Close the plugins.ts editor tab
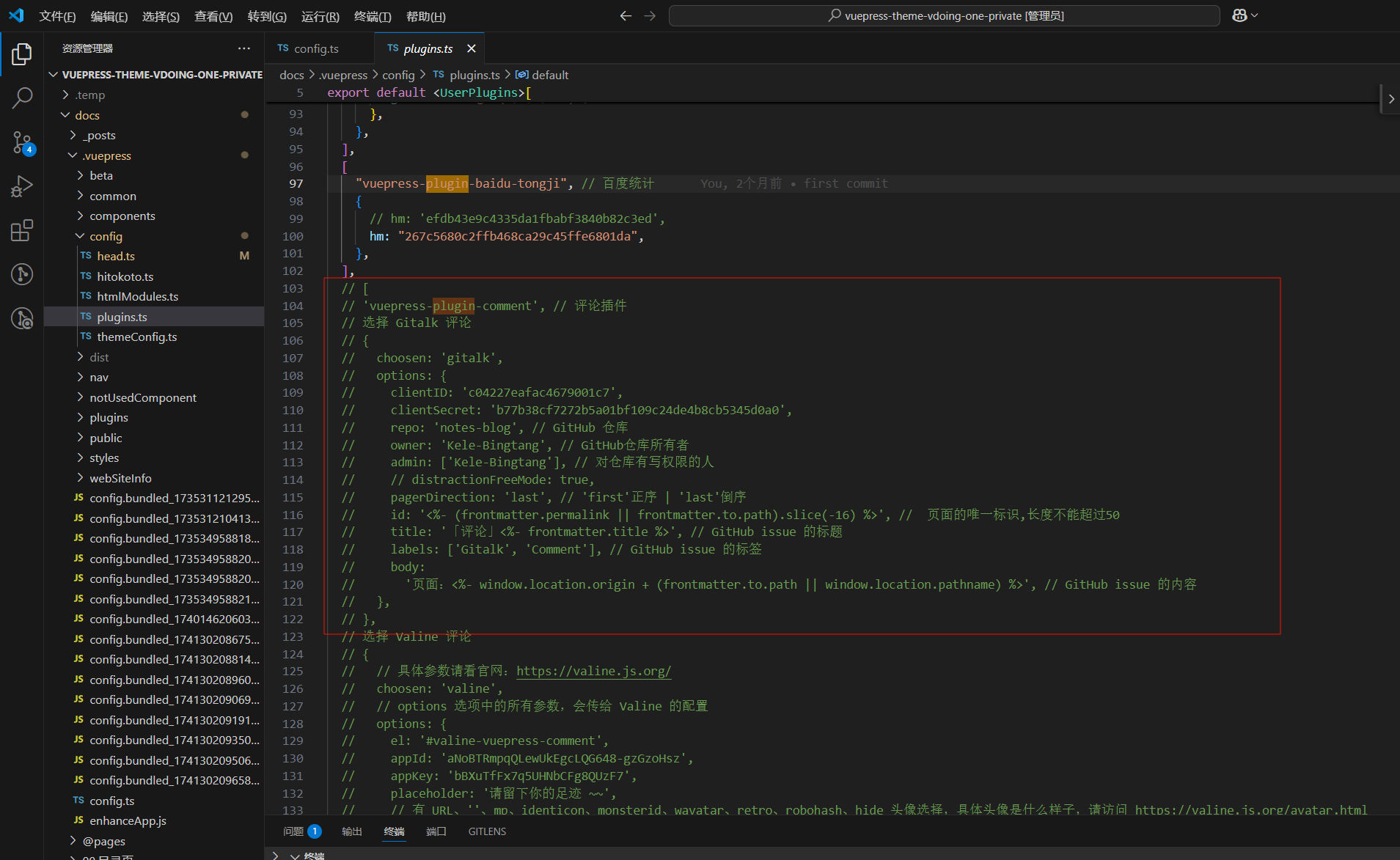1400x860 pixels. point(472,48)
